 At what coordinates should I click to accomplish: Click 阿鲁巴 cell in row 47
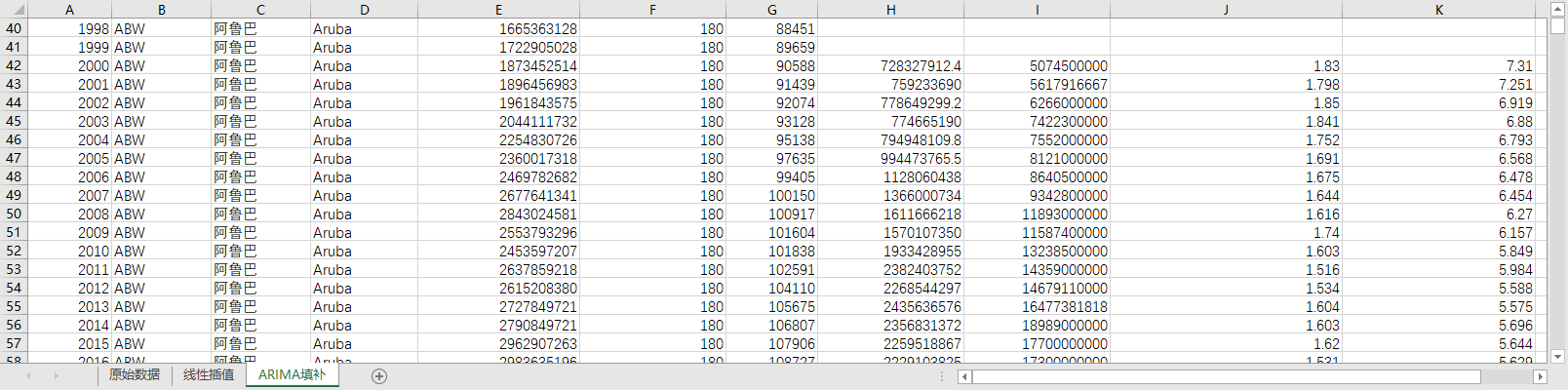pos(260,159)
